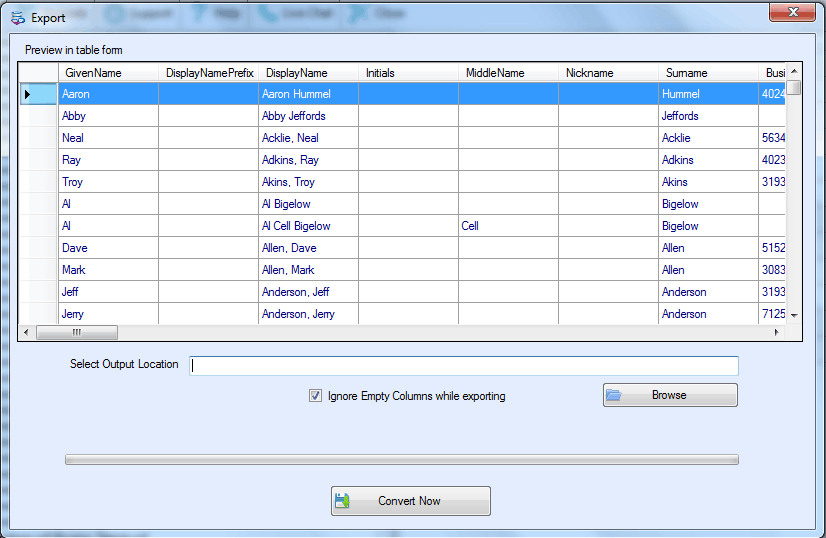Select the Troy given name cell
Screen dimensions: 826x538
tap(109, 182)
